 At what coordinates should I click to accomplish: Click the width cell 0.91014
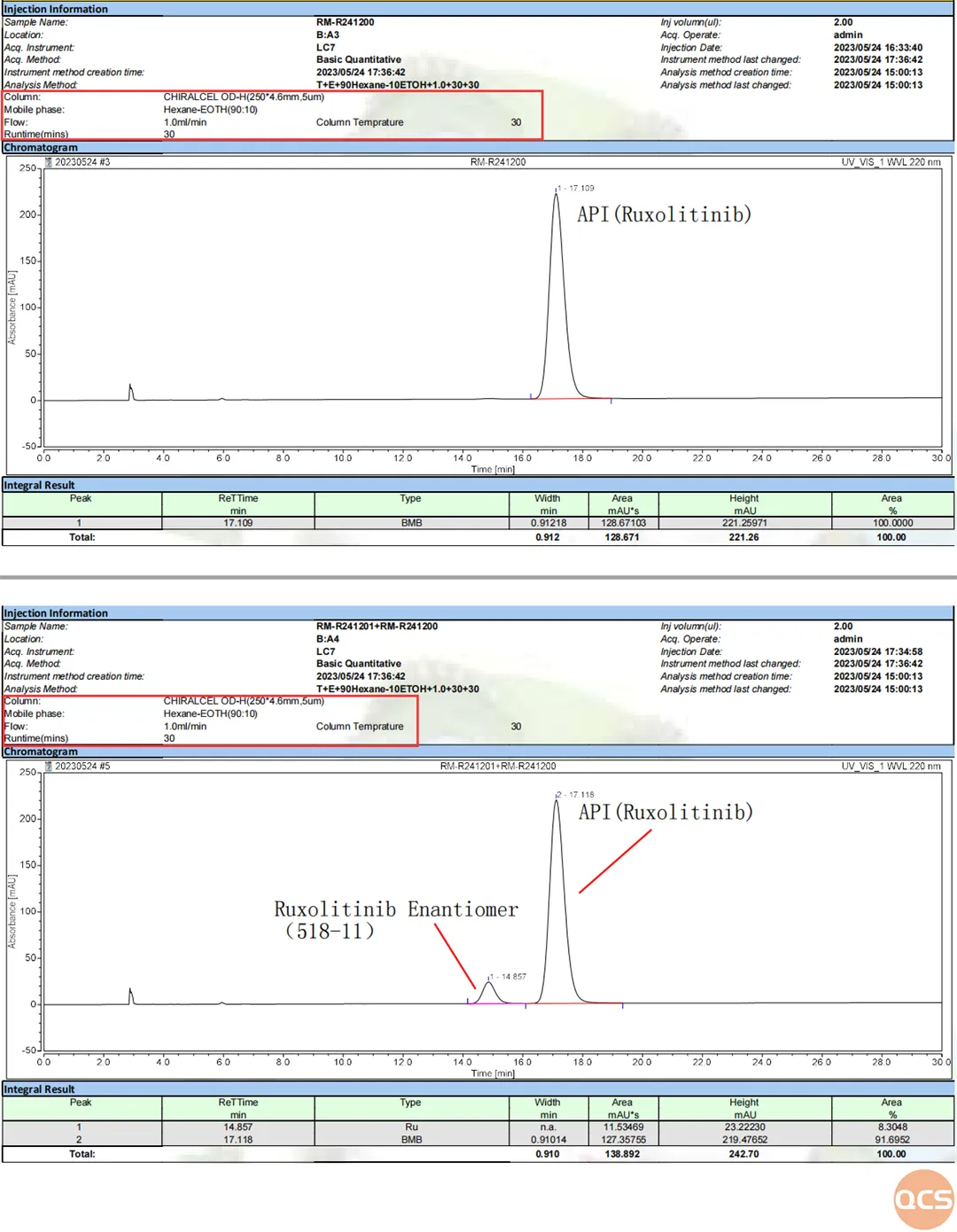[549, 1140]
